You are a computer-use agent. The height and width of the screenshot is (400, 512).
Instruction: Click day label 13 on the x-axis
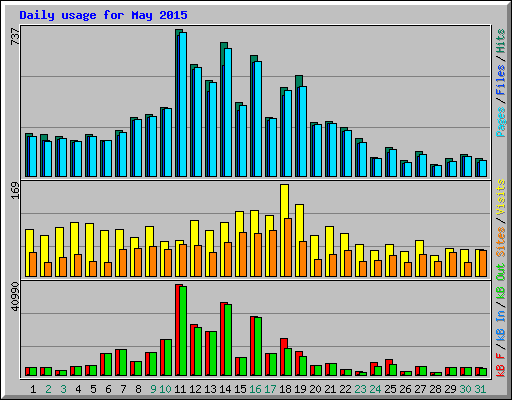[x=210, y=389]
